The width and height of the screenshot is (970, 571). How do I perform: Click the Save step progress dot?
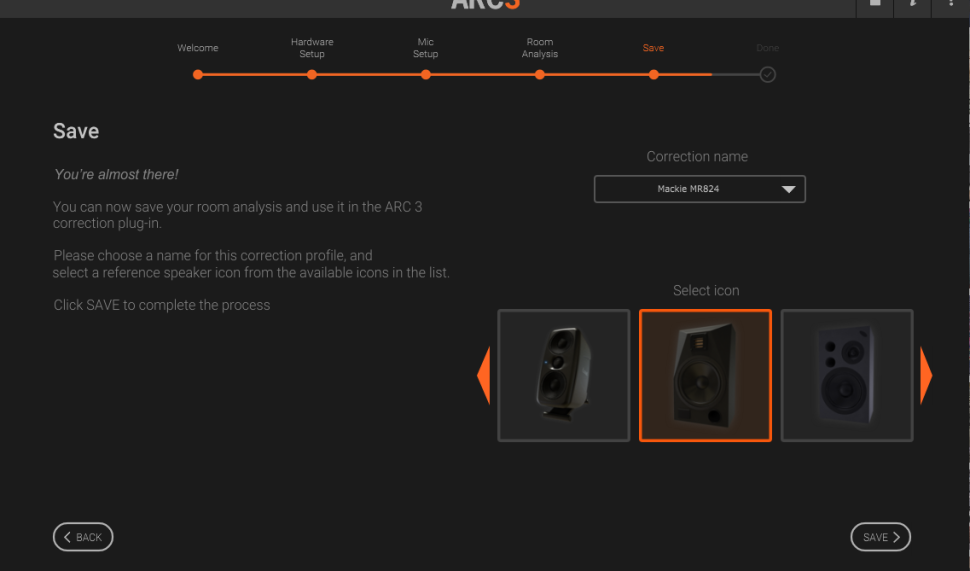[x=653, y=74]
